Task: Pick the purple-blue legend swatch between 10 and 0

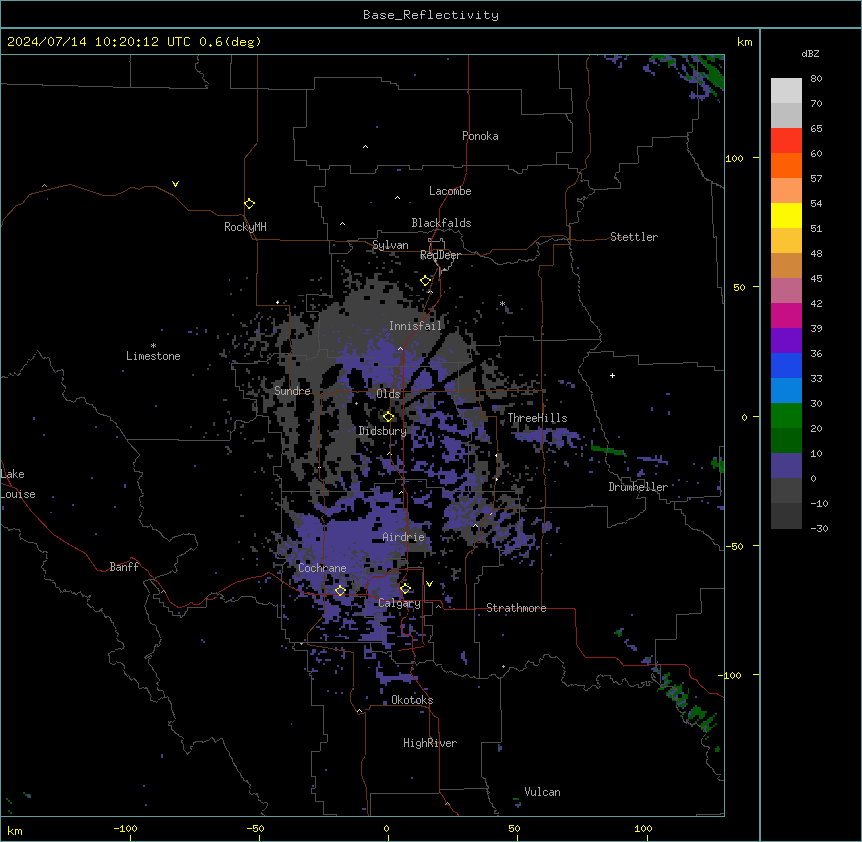Action: click(786, 466)
